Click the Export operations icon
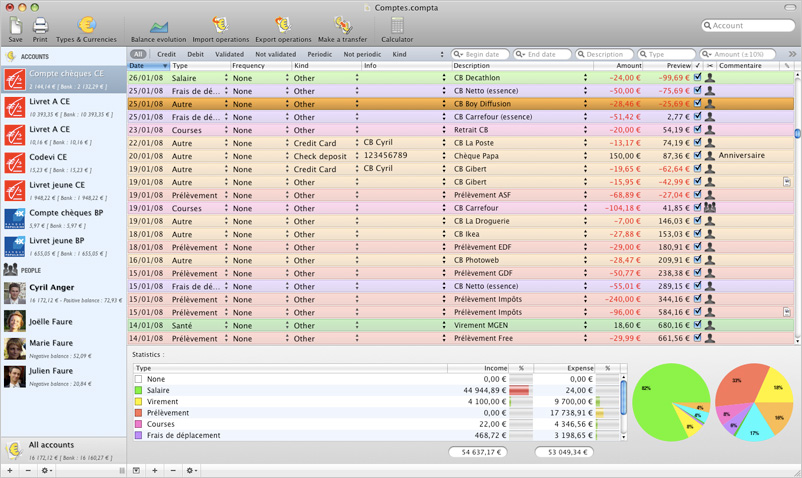Viewport: 802px width, 478px height. click(283, 25)
